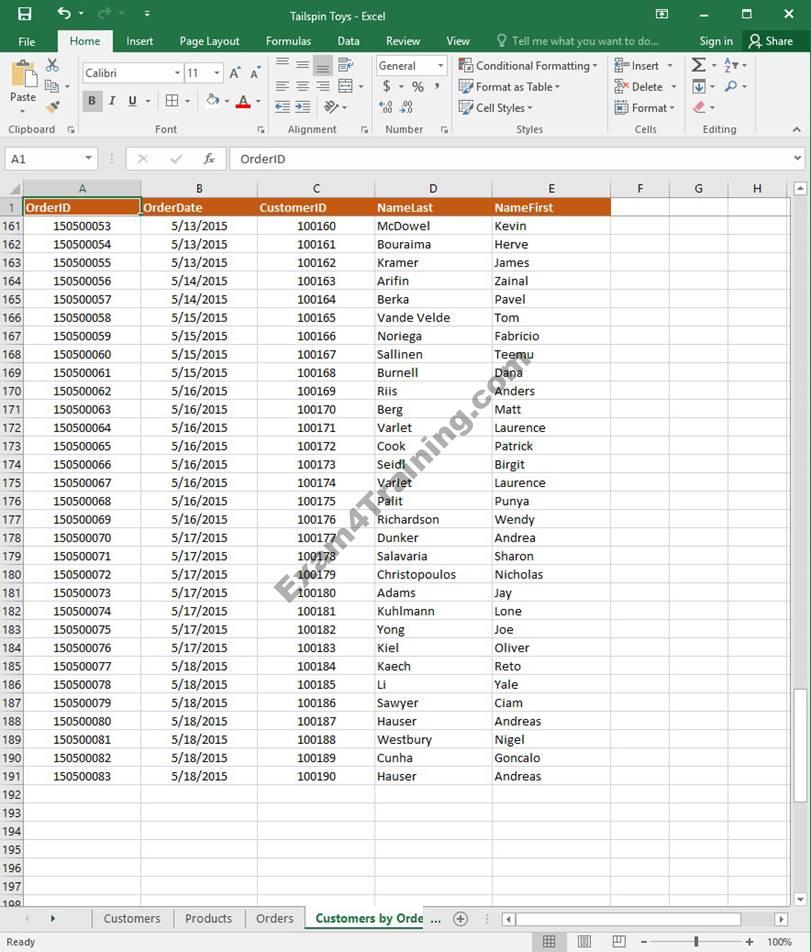Viewport: 811px width, 952px height.
Task: Open the Calibri font name dropdown
Action: click(177, 73)
